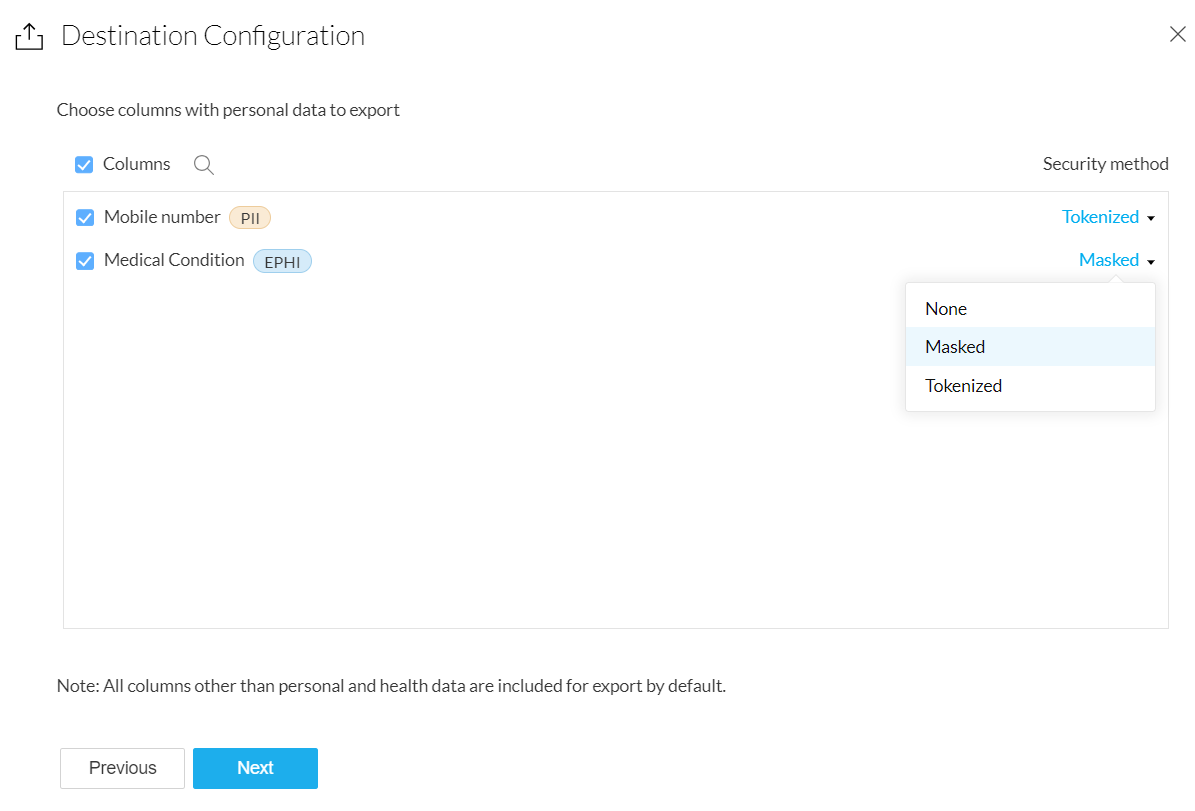Pick Tokenized from the dropdown list
Screen dimensions: 1195x811
[963, 386]
